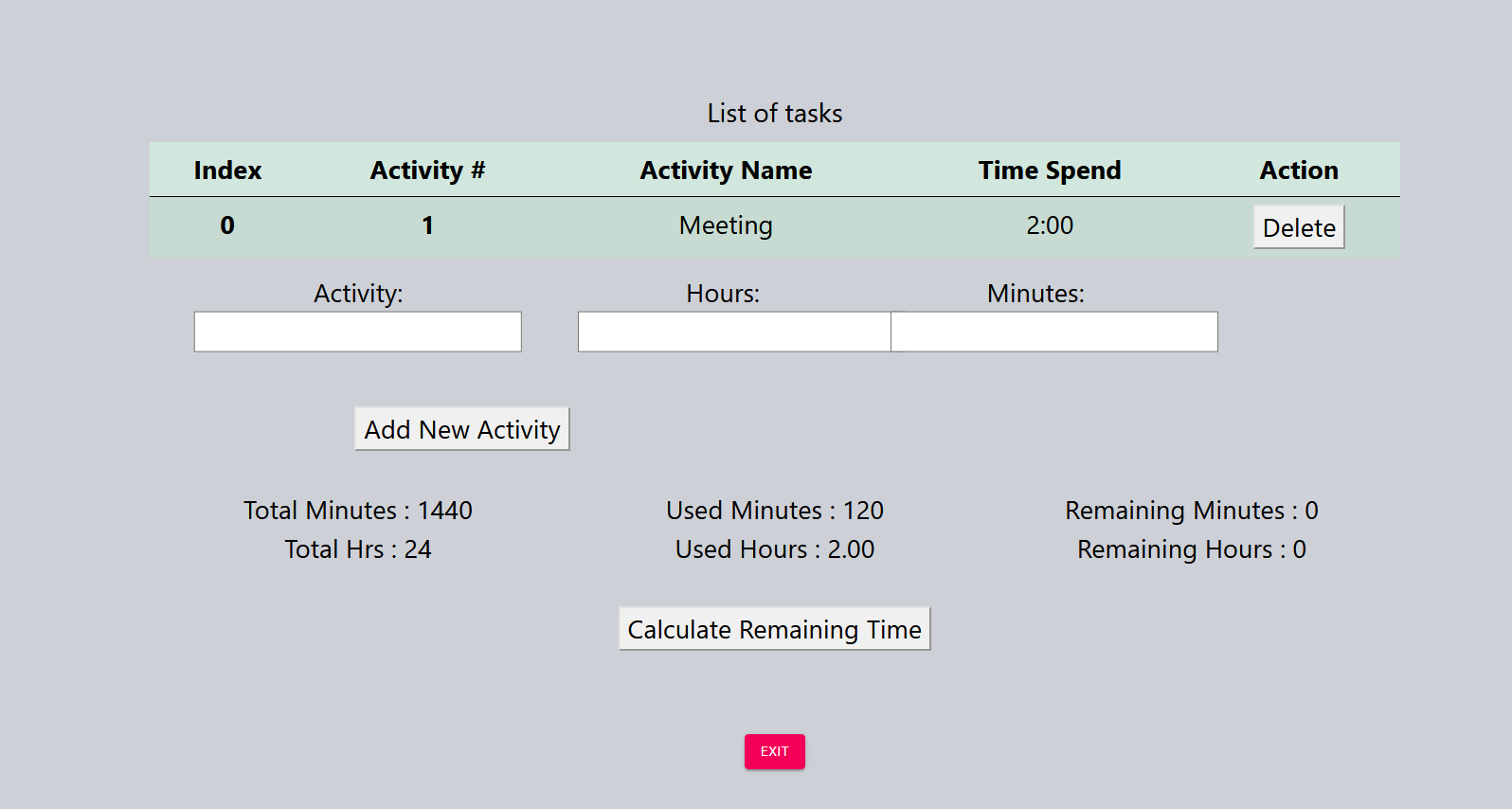This screenshot has width=1512, height=809.
Task: Click the Add New Activity button
Action: (462, 429)
